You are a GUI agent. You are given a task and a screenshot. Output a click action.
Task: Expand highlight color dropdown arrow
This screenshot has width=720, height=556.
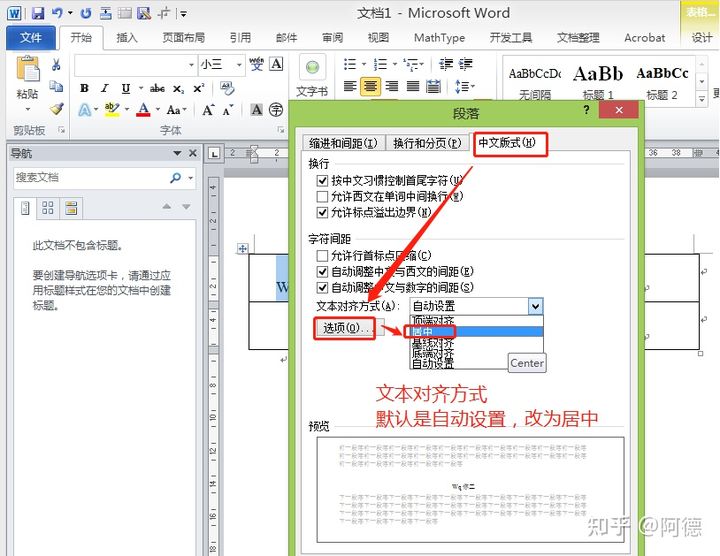(x=127, y=110)
